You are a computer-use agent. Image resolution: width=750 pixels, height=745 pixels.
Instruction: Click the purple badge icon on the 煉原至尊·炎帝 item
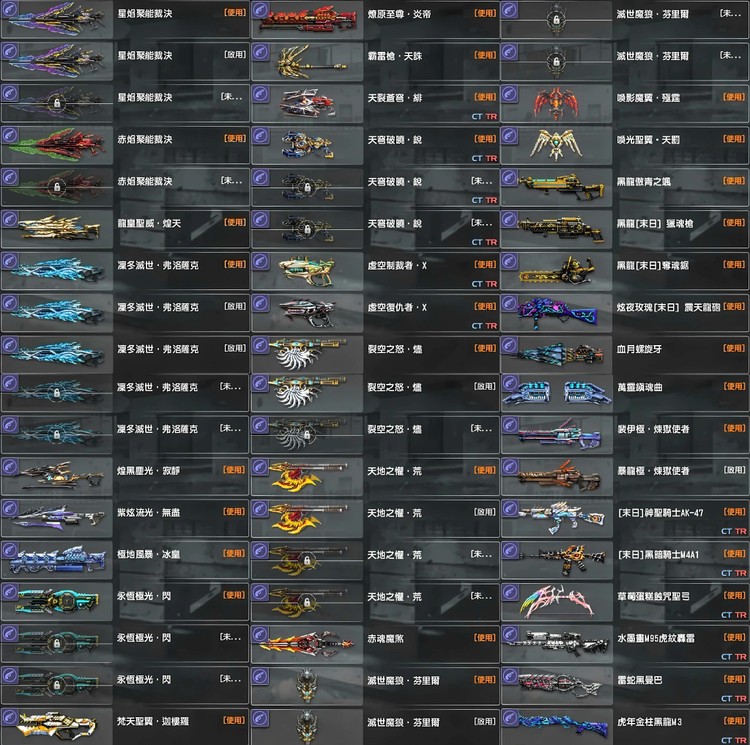pyautogui.click(x=260, y=10)
